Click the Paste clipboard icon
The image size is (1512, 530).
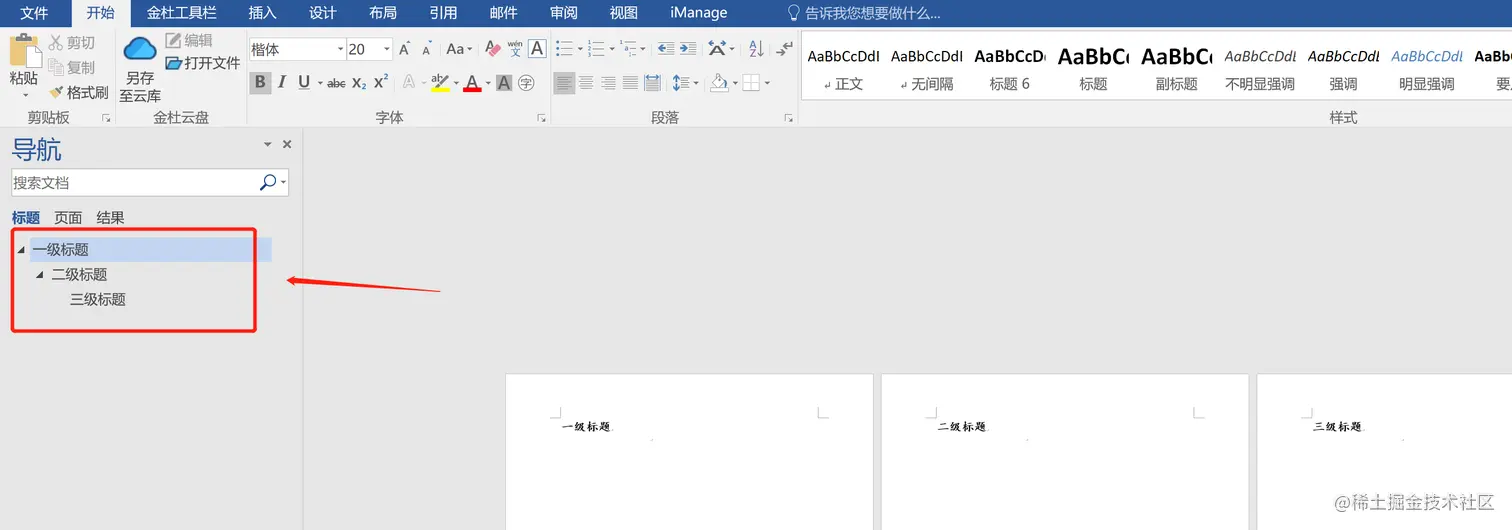pyautogui.click(x=24, y=50)
